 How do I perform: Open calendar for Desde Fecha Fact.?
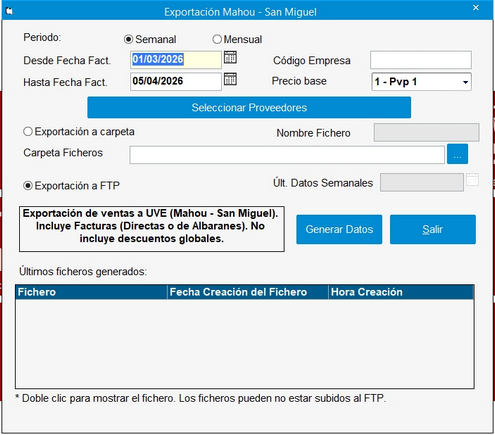click(x=230, y=57)
